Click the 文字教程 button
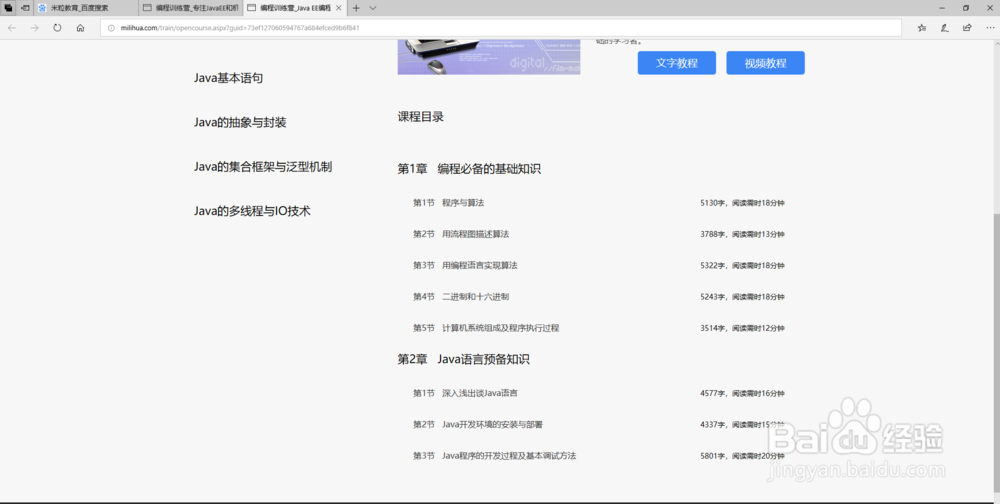This screenshot has width=1000, height=504. pos(677,63)
